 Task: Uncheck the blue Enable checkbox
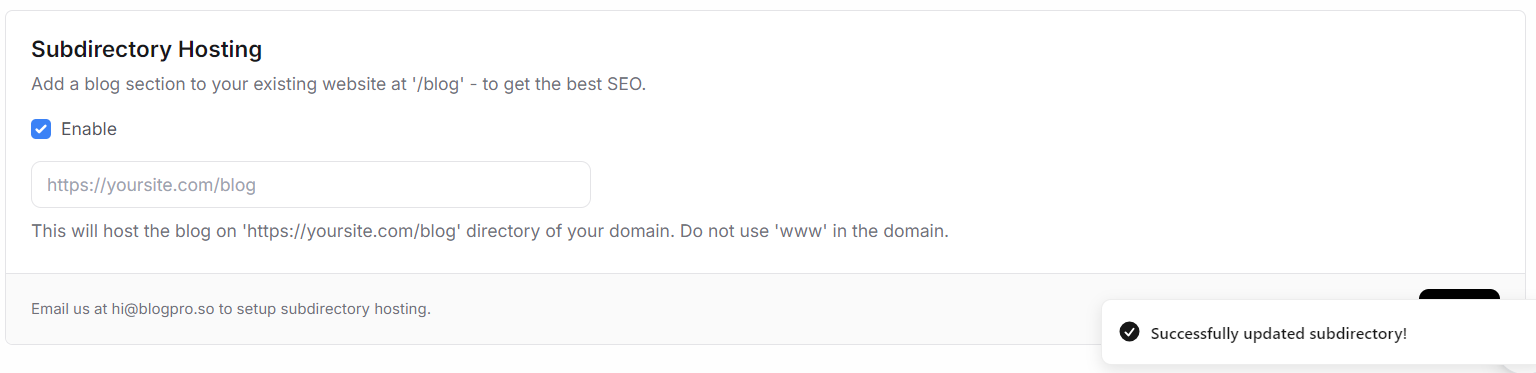click(x=41, y=129)
